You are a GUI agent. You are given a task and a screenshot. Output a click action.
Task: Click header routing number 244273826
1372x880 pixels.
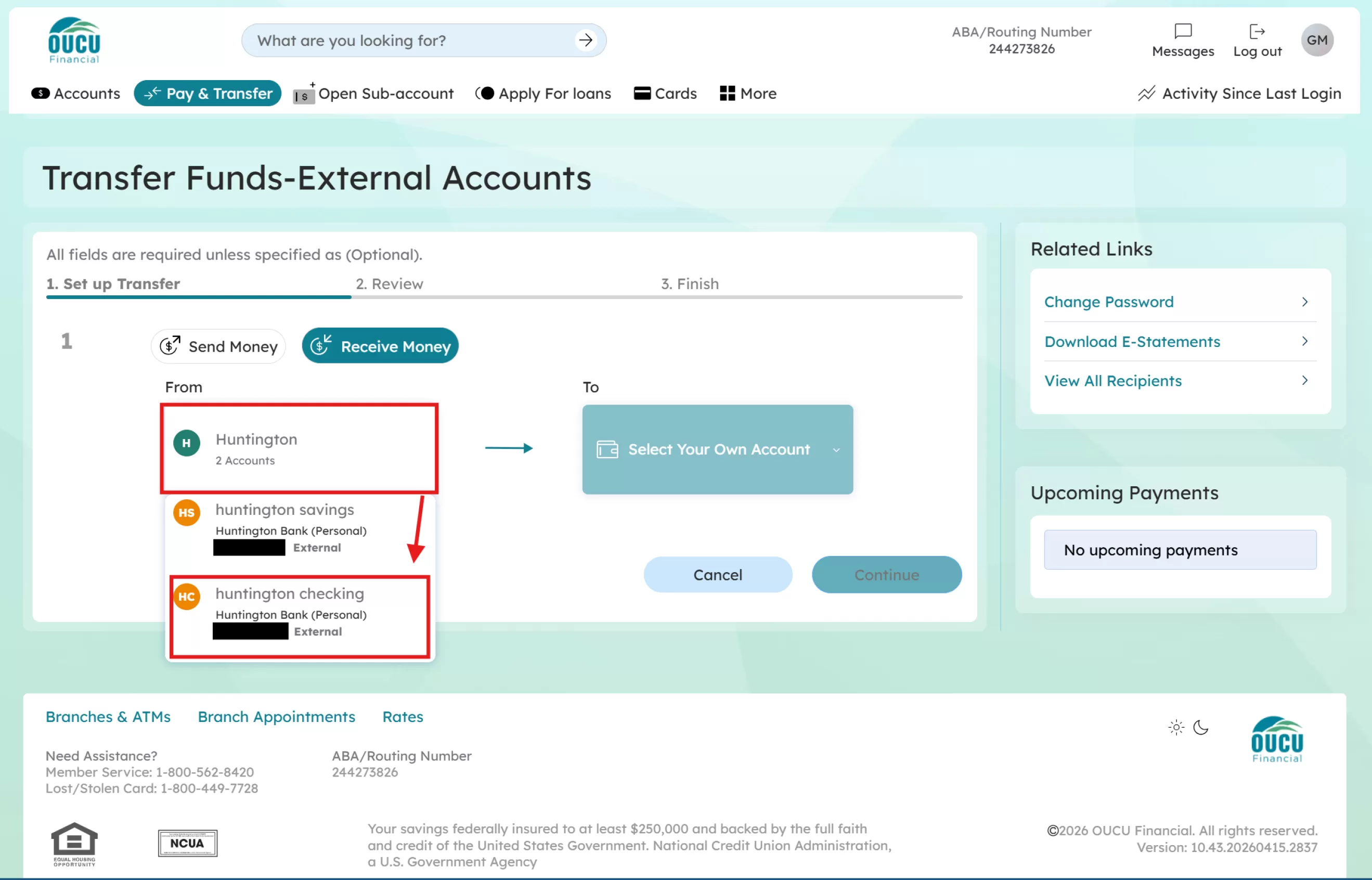click(1021, 49)
